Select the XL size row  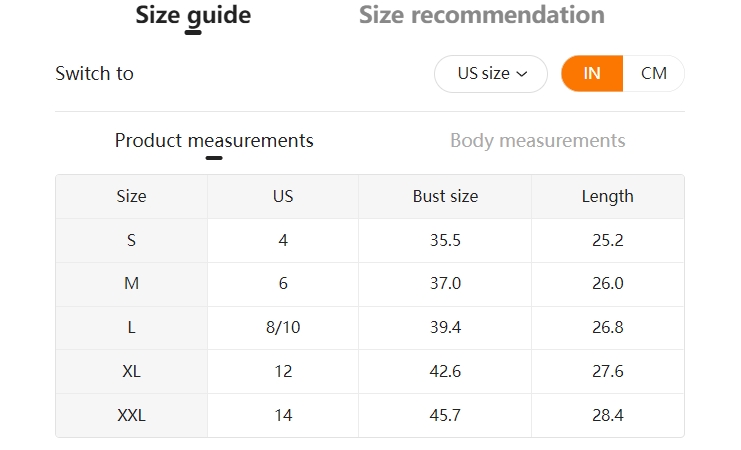(370, 372)
